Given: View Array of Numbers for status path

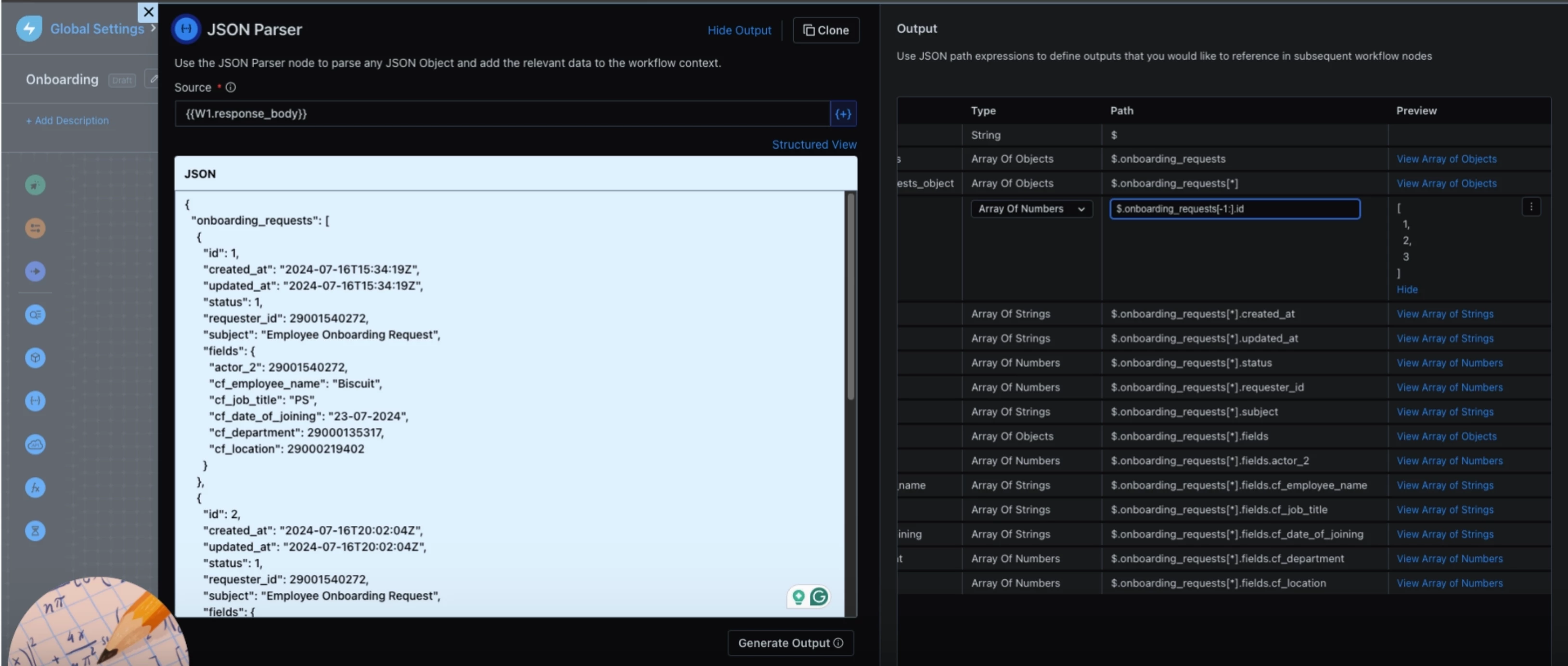Looking at the screenshot, I should (x=1449, y=363).
